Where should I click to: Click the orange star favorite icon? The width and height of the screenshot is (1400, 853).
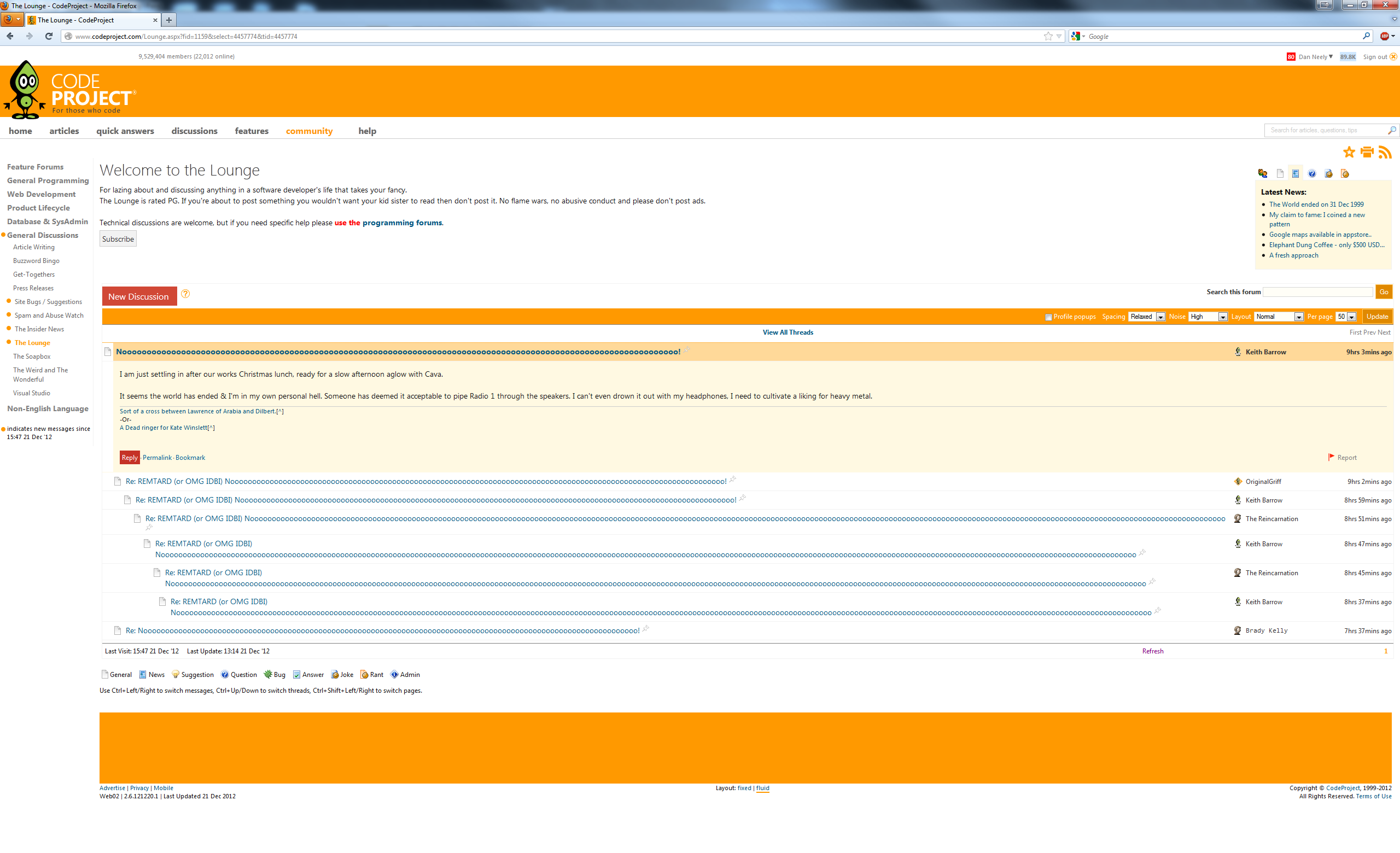pyautogui.click(x=1349, y=152)
